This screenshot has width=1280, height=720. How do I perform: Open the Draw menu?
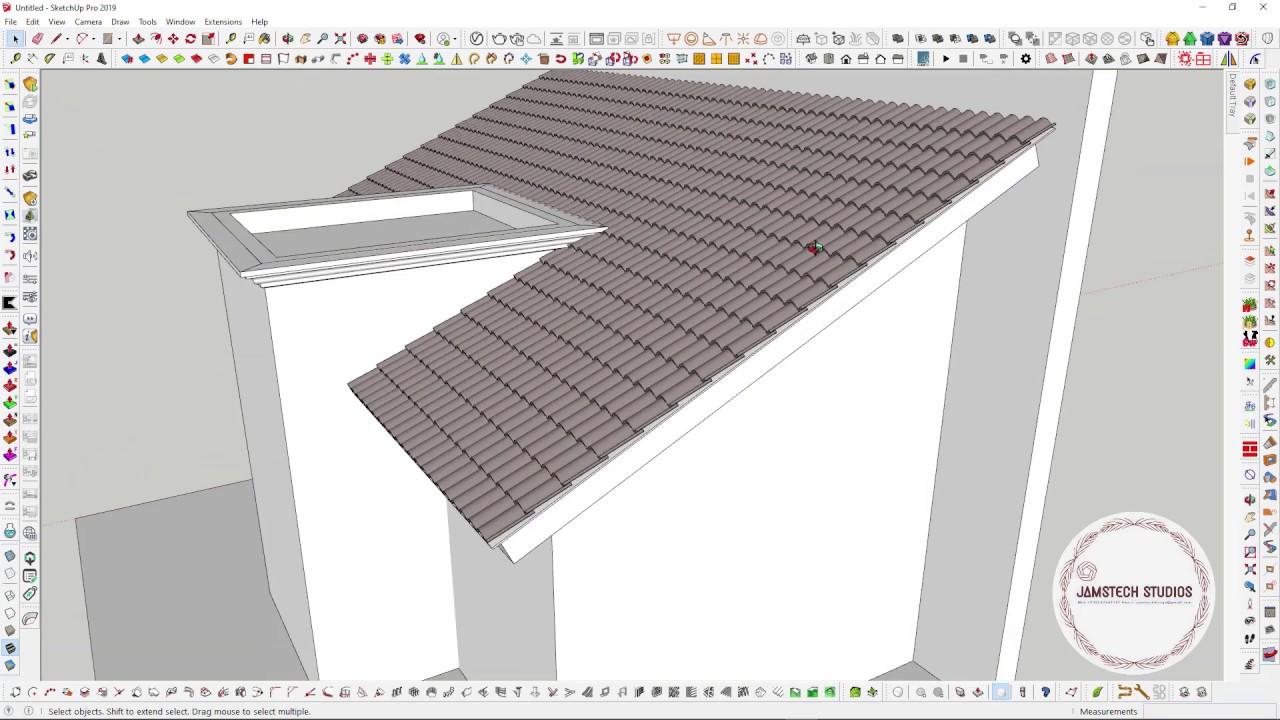[x=120, y=22]
